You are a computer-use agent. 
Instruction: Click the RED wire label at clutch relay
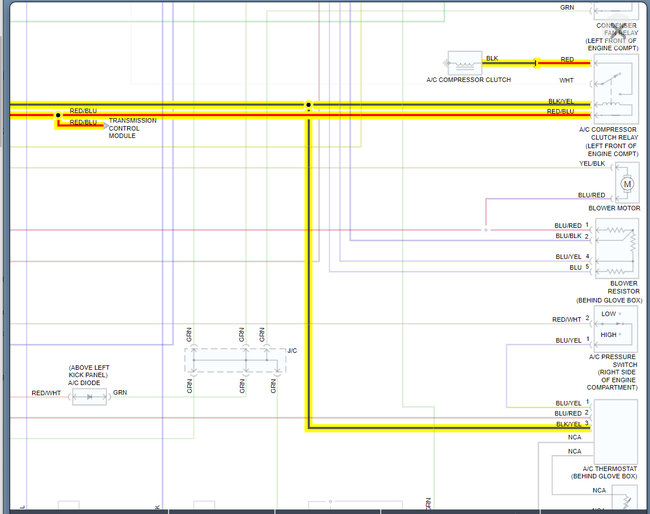[567, 59]
